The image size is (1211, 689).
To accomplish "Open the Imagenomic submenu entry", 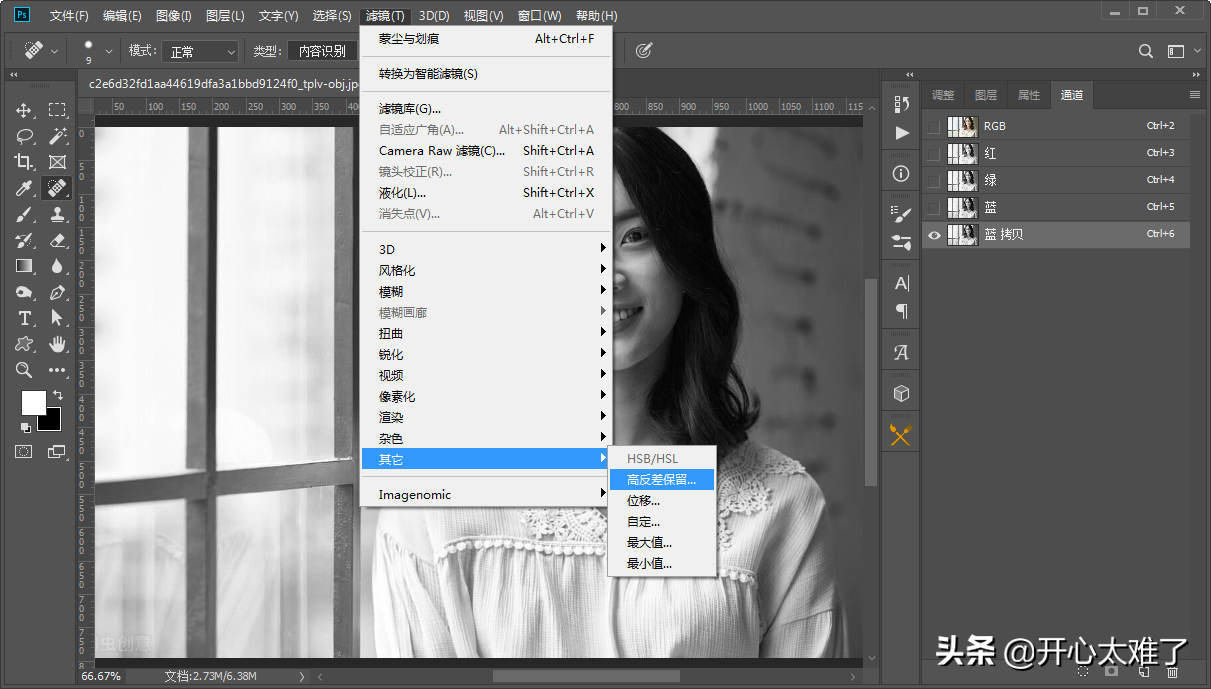I will coord(486,494).
